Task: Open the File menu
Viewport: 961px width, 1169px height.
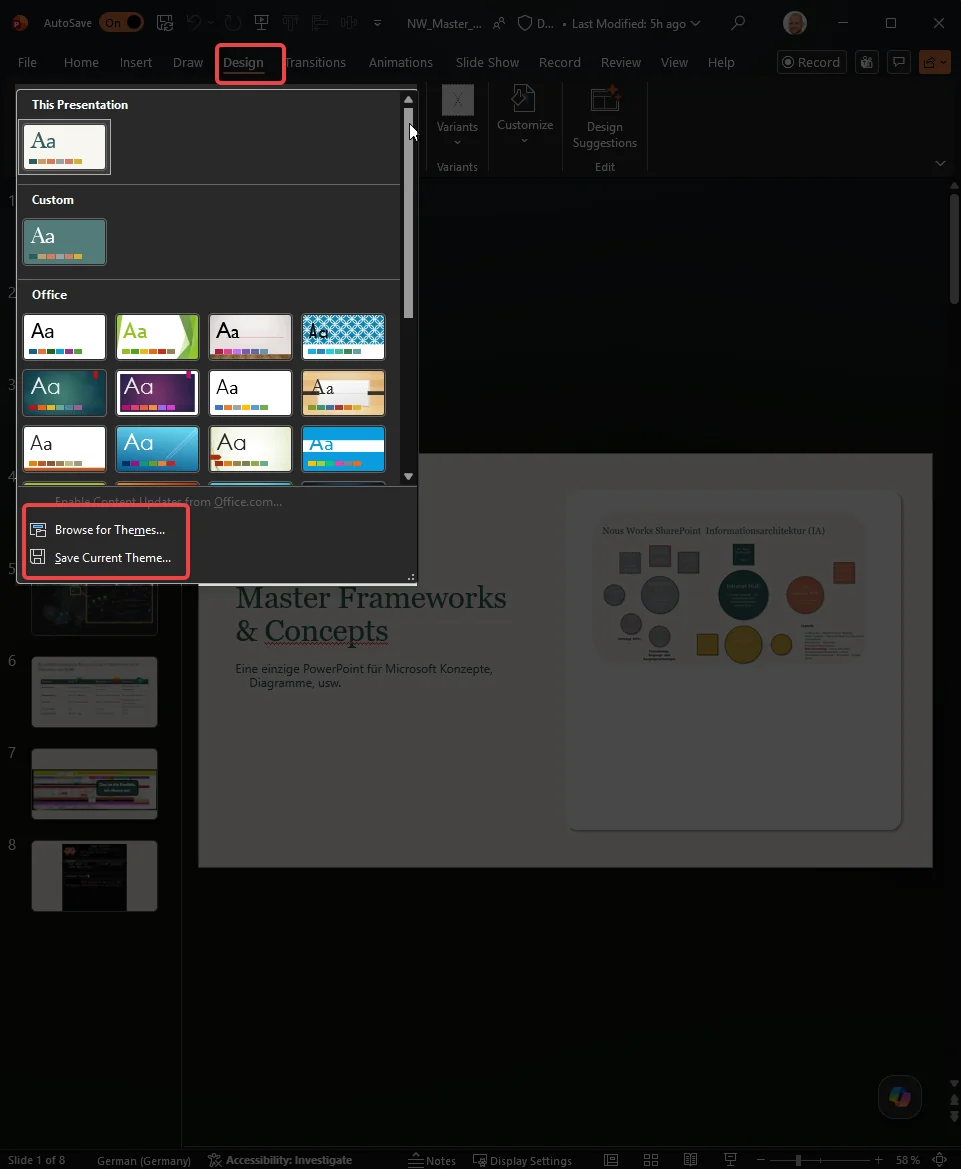Action: point(28,63)
